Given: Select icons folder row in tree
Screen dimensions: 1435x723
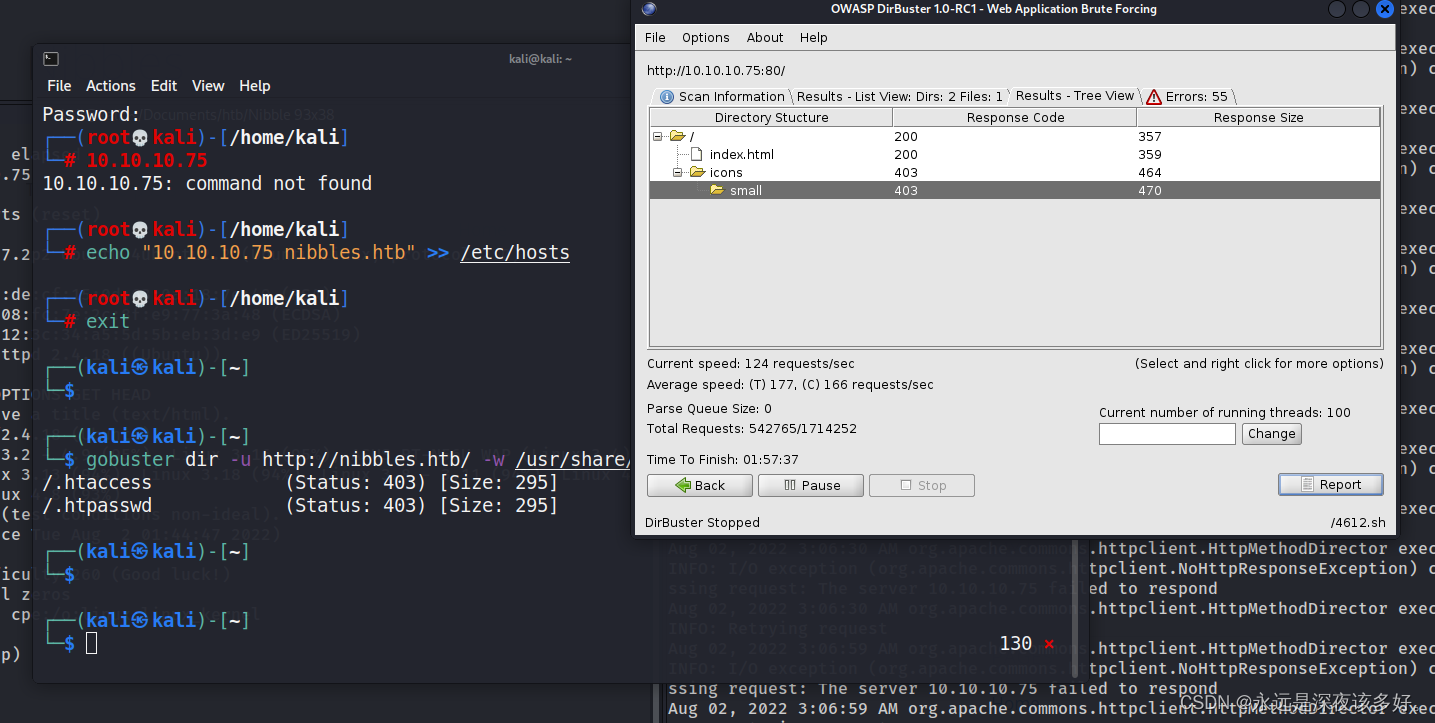Looking at the screenshot, I should [x=1015, y=172].
